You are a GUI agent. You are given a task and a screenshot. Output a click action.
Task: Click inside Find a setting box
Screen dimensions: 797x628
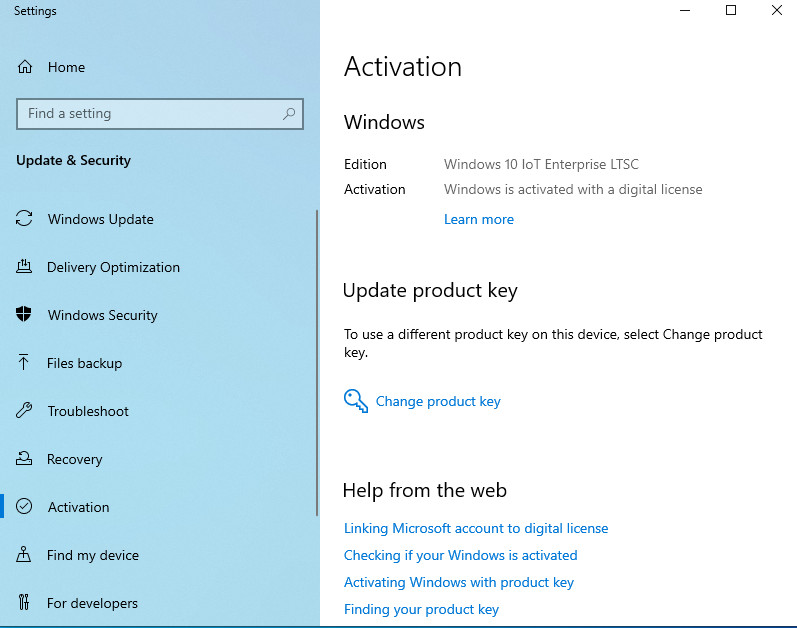point(160,114)
